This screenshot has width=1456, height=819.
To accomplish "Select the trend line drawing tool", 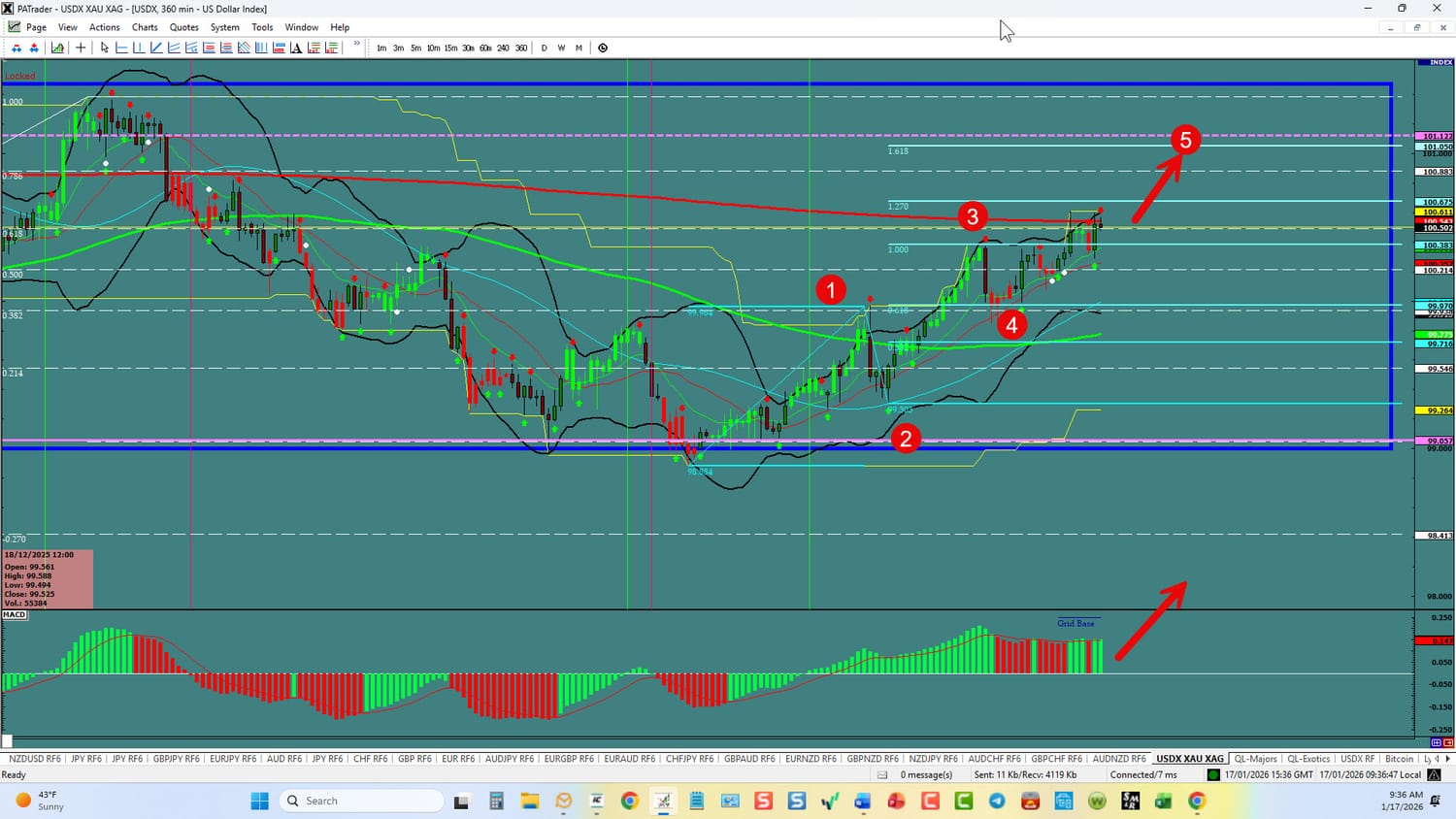I will 156,48.
